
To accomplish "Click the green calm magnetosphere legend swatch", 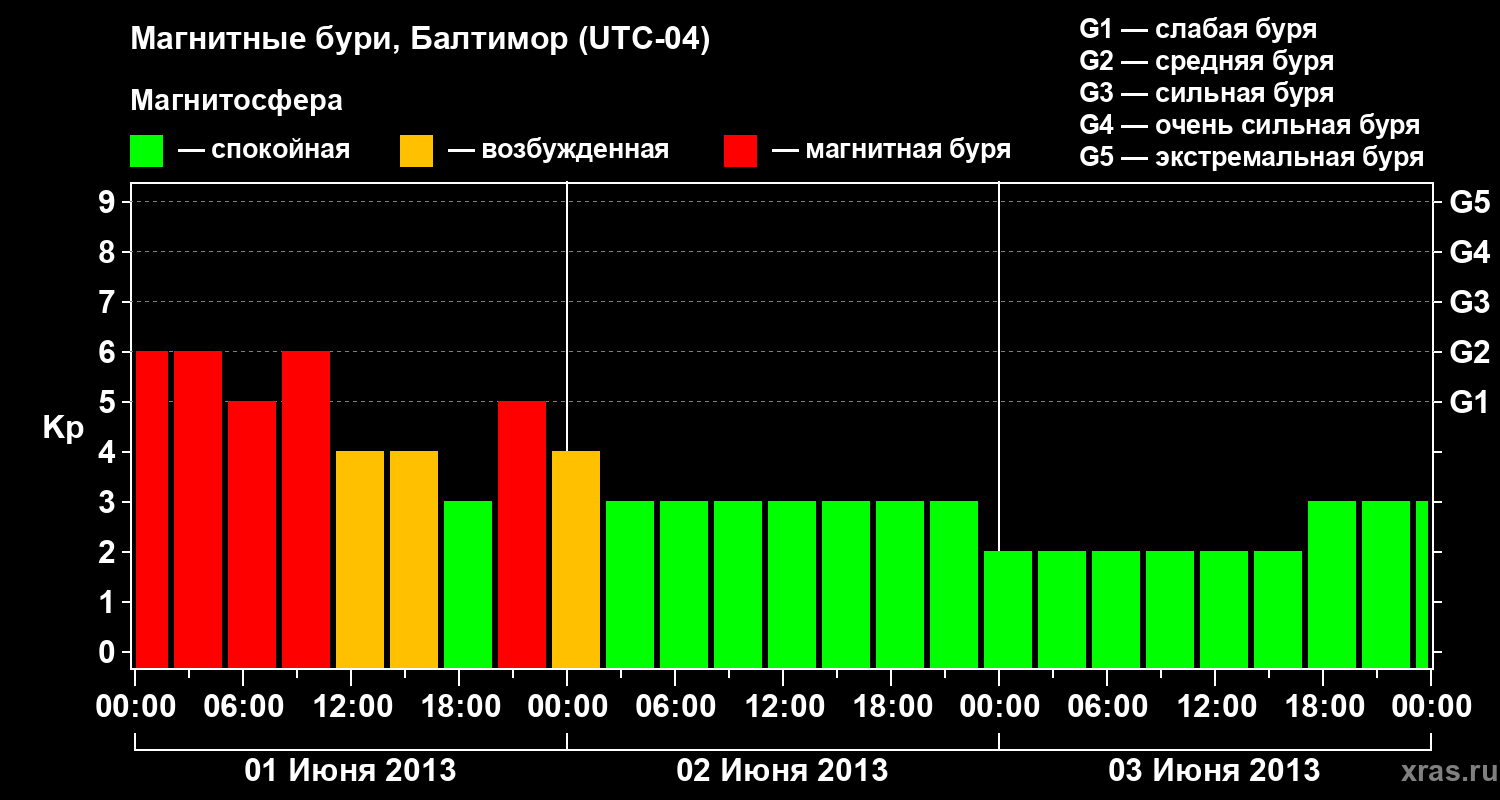I will point(146,151).
